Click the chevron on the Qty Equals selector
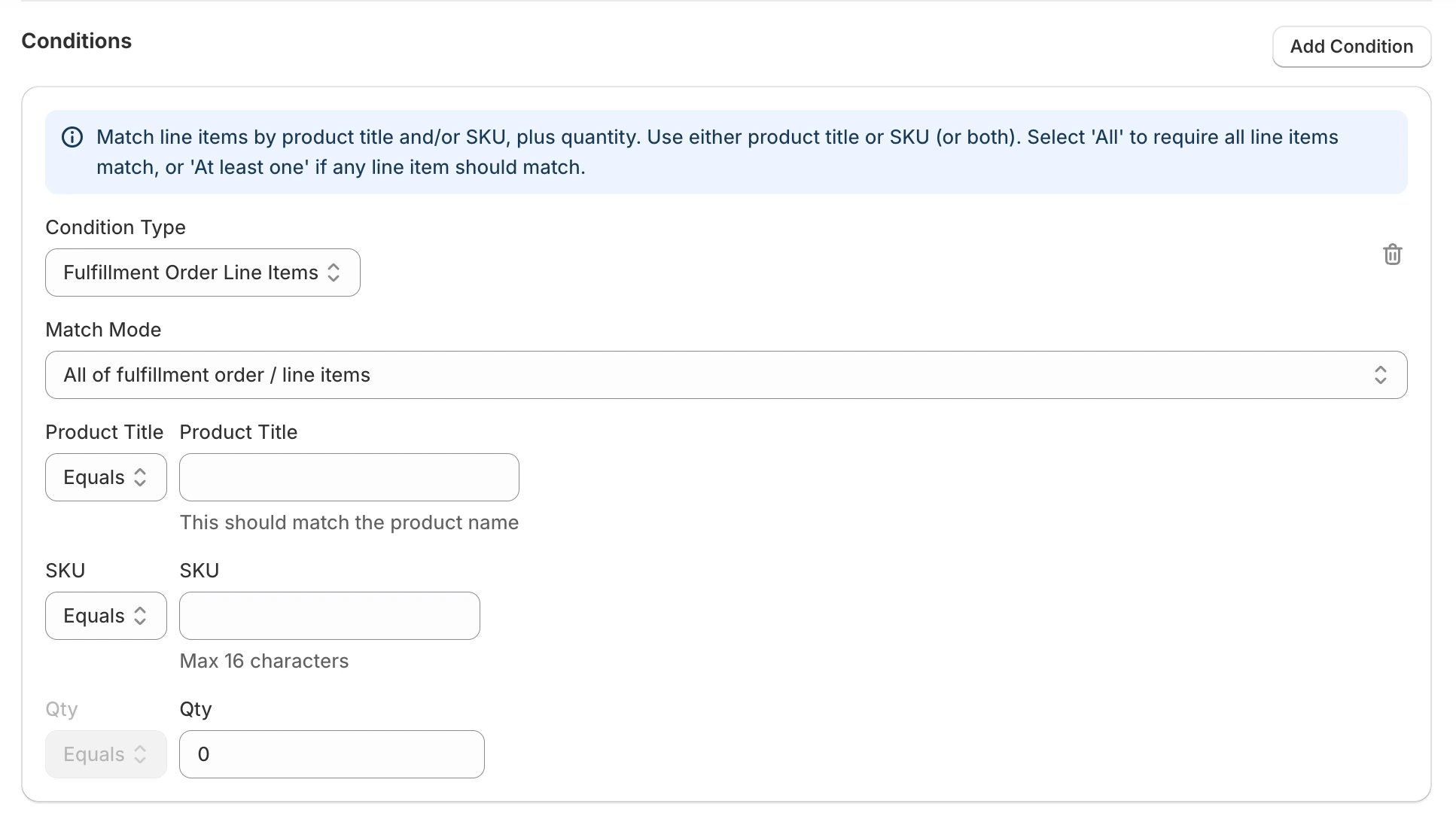 [x=140, y=754]
